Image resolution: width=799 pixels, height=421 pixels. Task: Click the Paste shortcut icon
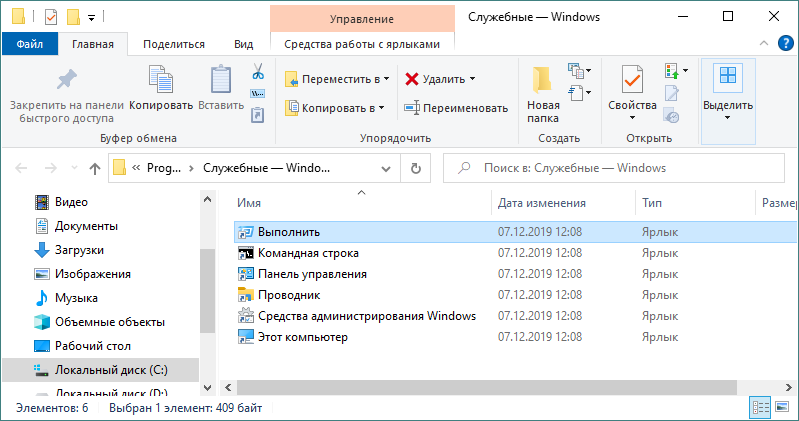(x=258, y=115)
